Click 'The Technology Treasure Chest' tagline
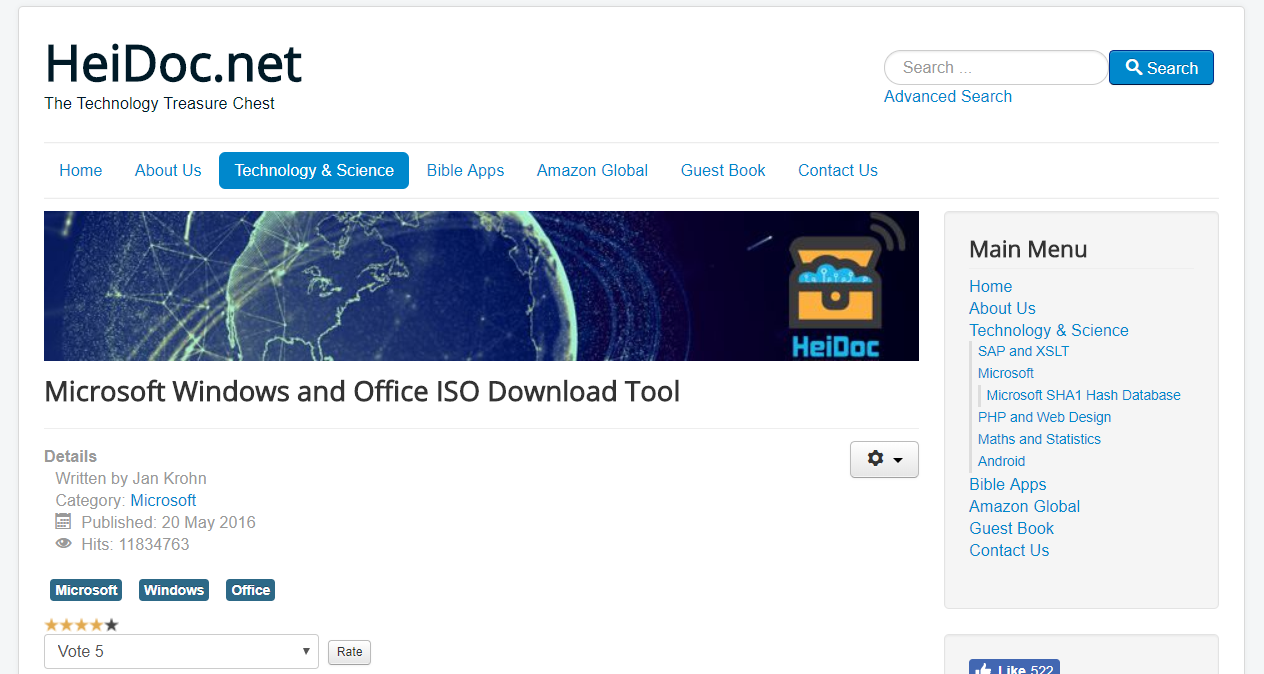Screen dimensions: 1264x674 click(159, 103)
